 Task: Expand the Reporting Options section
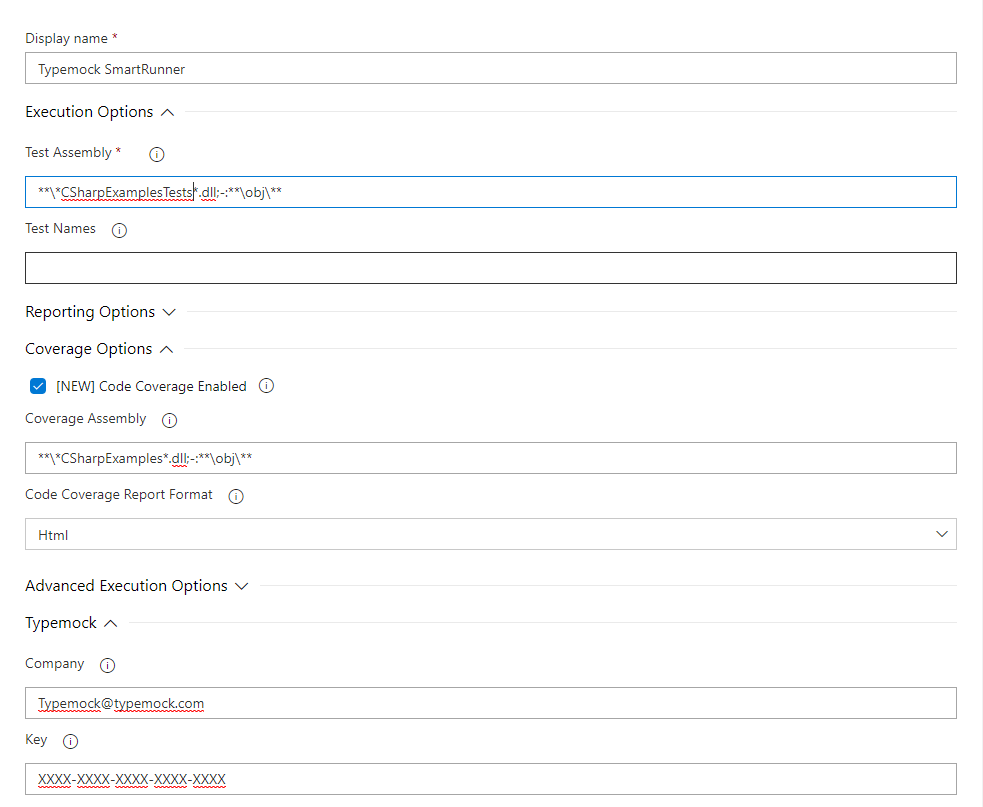point(169,312)
